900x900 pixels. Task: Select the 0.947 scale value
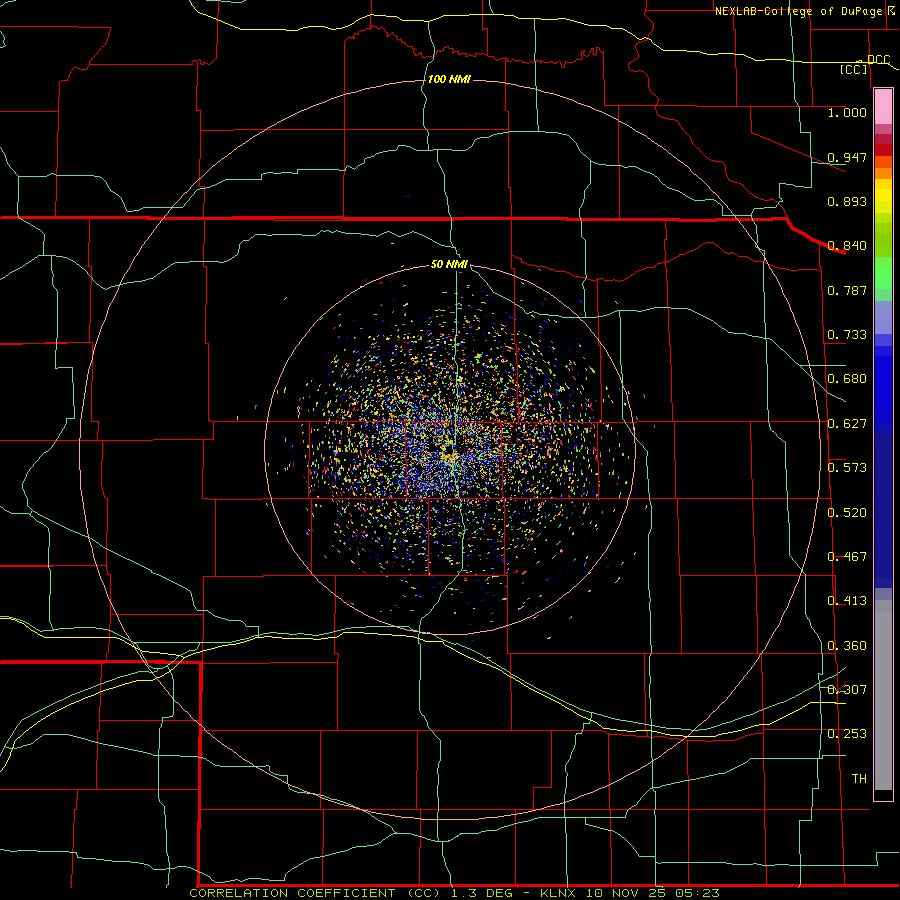(847, 157)
